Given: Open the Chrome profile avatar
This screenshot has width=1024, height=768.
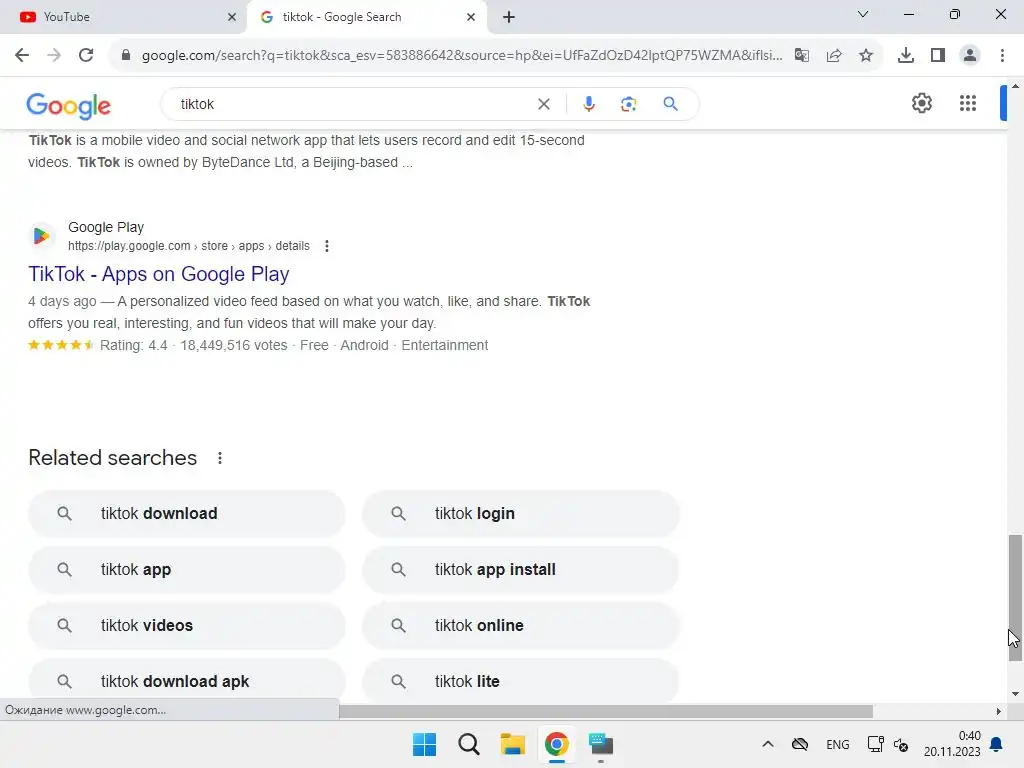Looking at the screenshot, I should (970, 55).
